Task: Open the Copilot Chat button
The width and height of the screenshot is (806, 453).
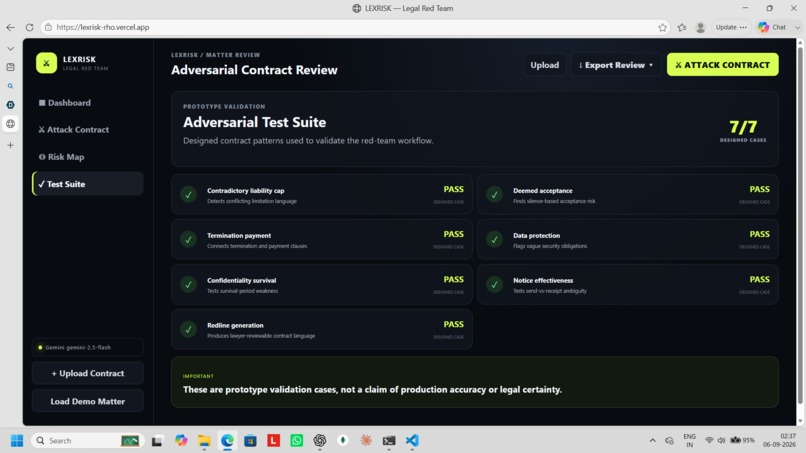Action: point(772,27)
